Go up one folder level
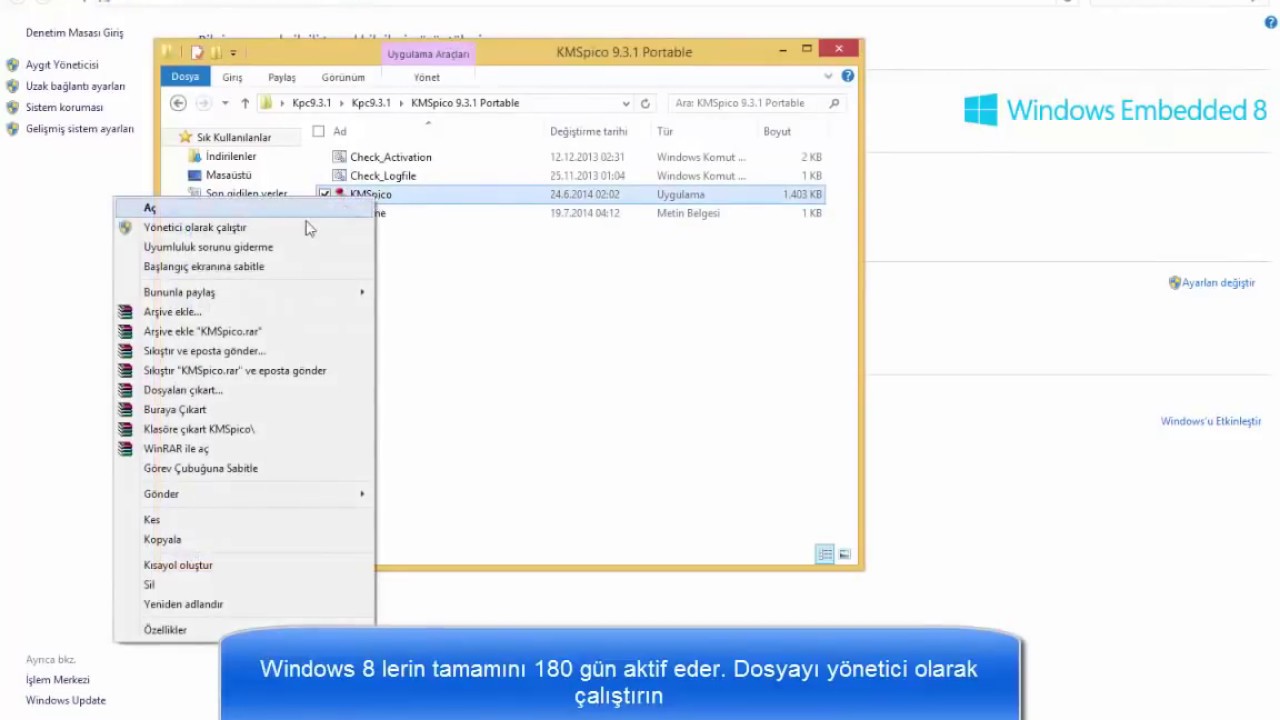The height and width of the screenshot is (720, 1280). (245, 103)
